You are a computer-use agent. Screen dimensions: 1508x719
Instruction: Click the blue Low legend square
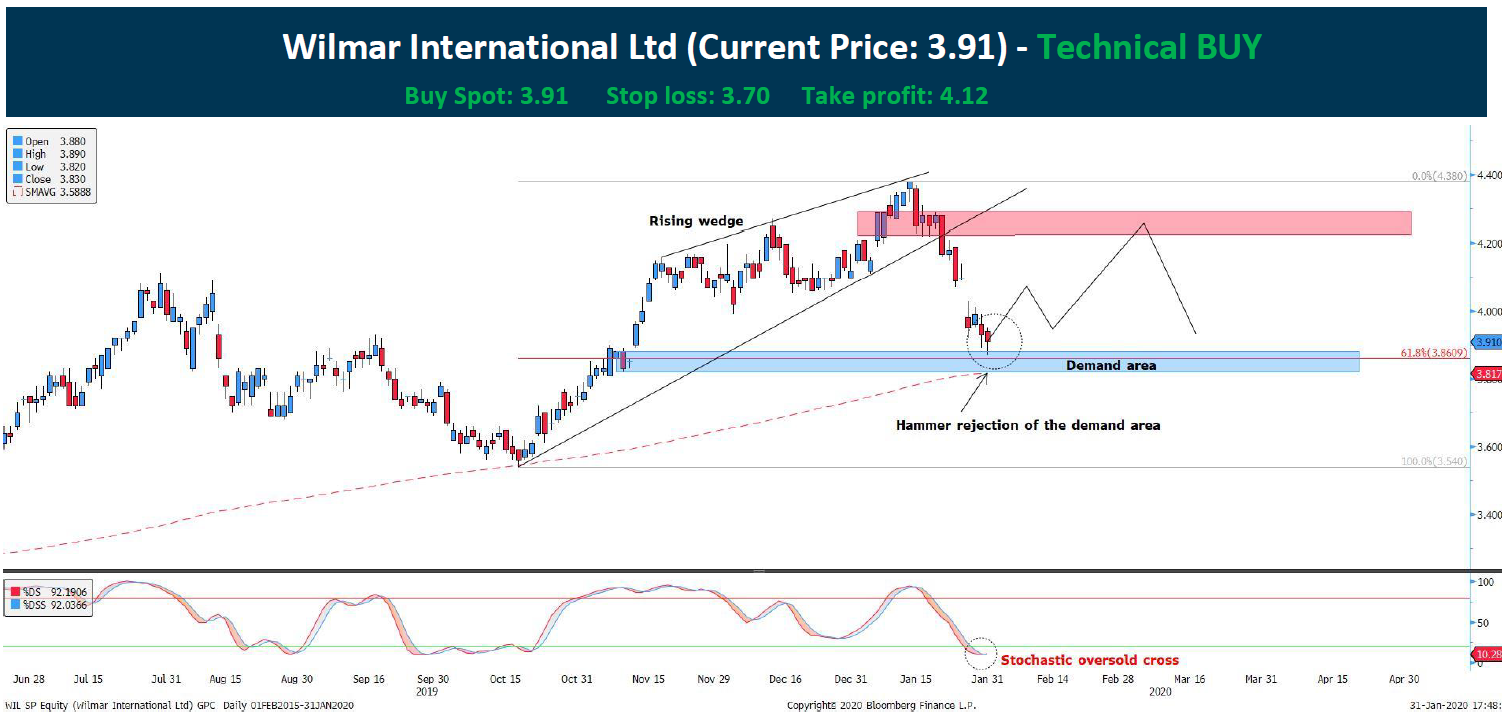click(x=16, y=167)
